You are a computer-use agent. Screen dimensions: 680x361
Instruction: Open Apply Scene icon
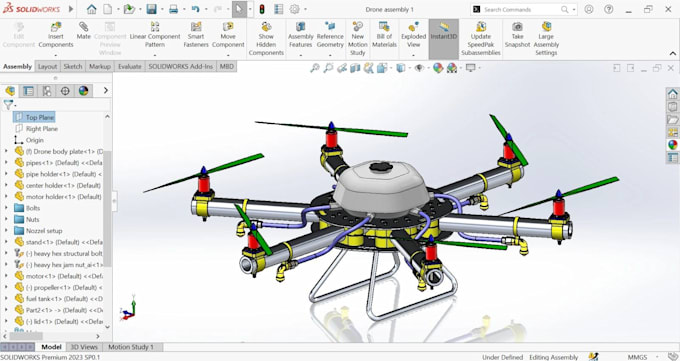pyautogui.click(x=452, y=68)
